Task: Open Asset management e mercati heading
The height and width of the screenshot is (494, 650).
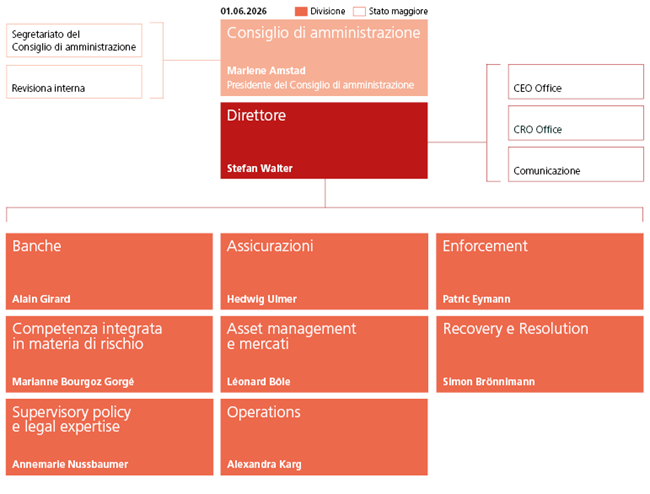Action: click(291, 336)
